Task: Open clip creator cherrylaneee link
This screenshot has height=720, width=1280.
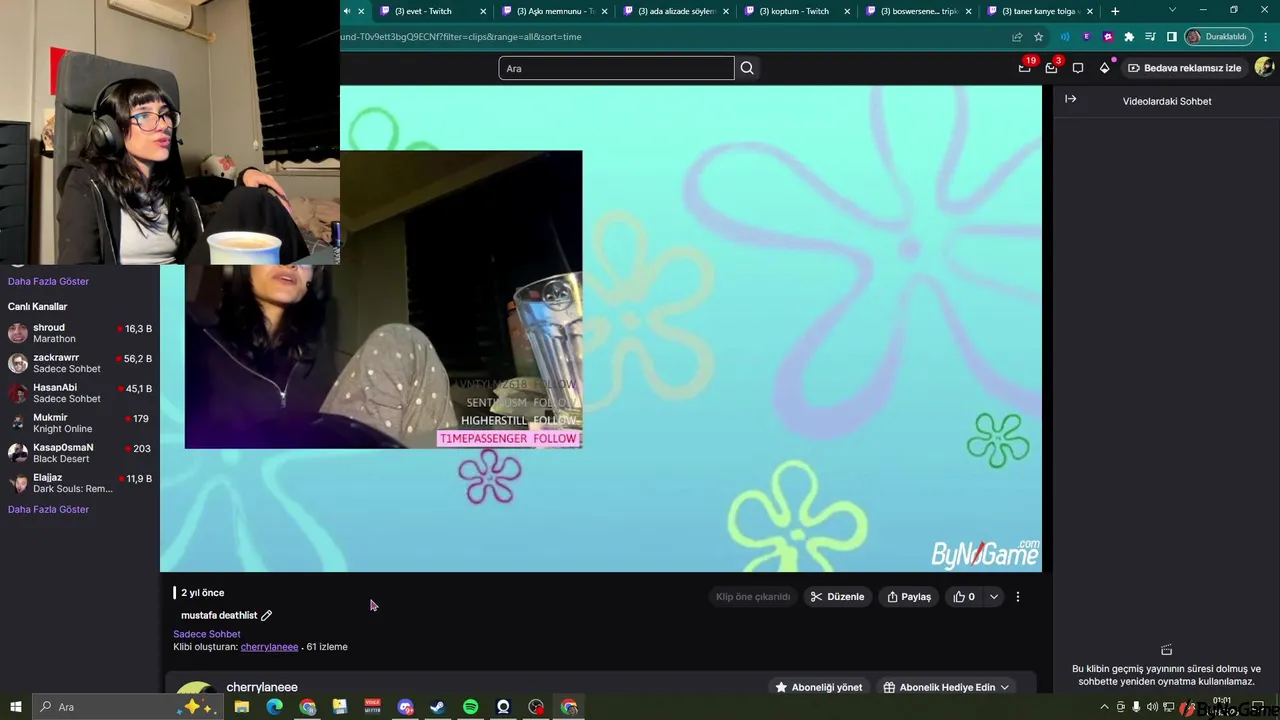Action: (x=269, y=647)
